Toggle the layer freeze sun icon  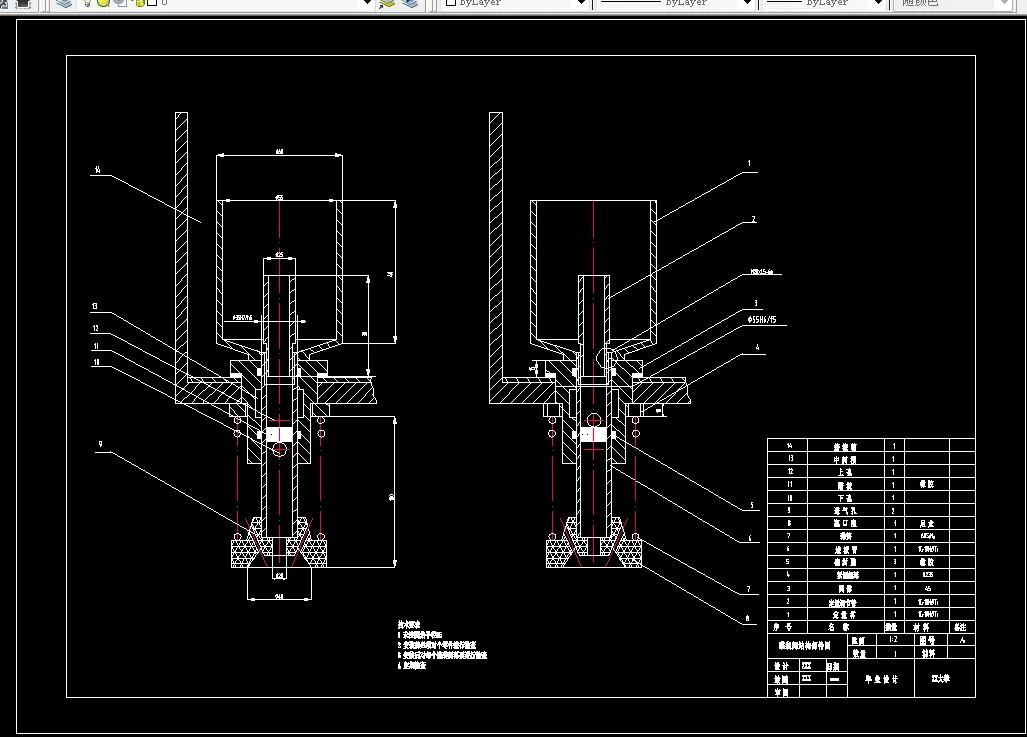point(103,3)
